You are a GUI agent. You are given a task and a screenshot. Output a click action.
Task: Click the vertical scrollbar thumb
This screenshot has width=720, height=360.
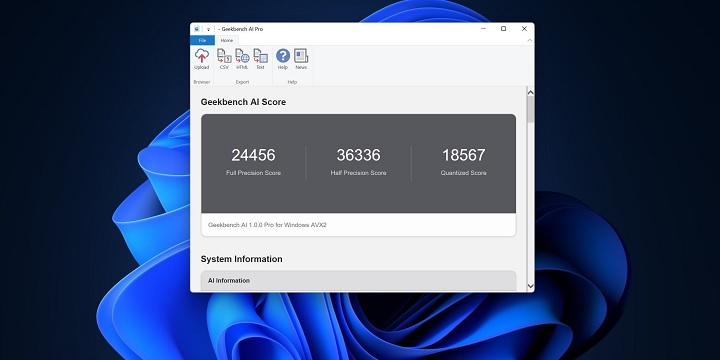(x=530, y=109)
